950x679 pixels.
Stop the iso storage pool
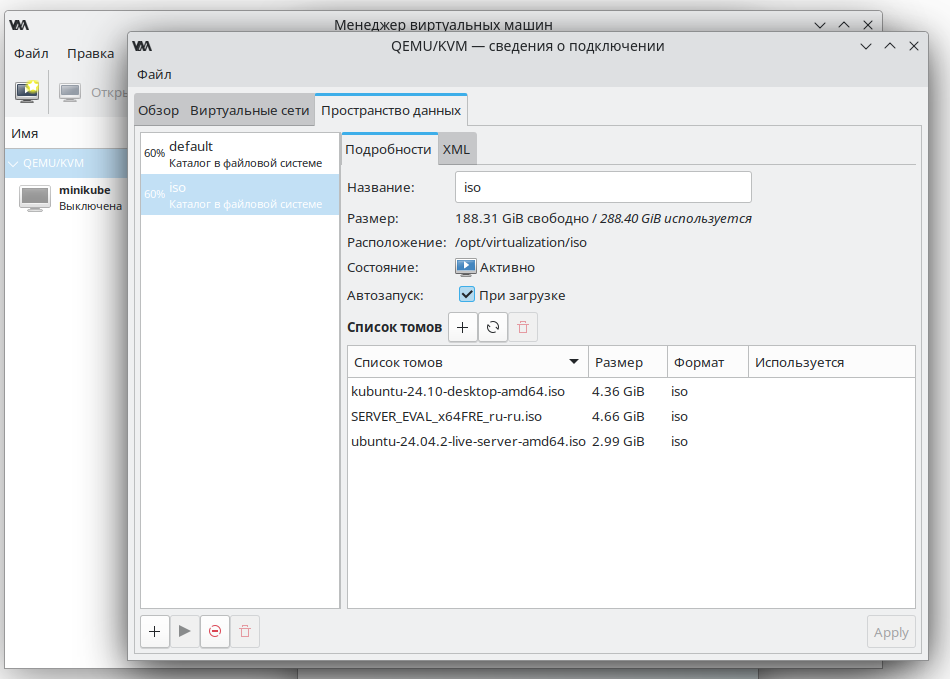[215, 631]
